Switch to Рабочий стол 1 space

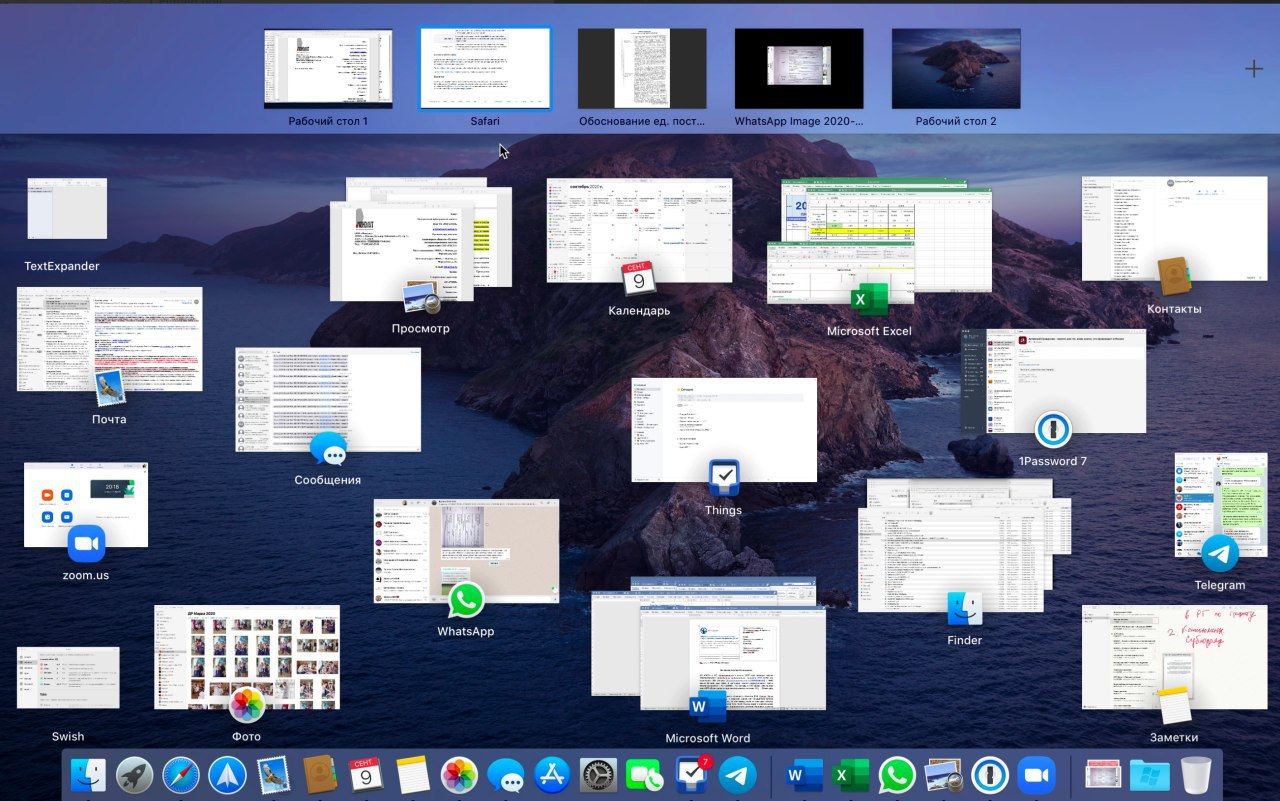[x=328, y=69]
